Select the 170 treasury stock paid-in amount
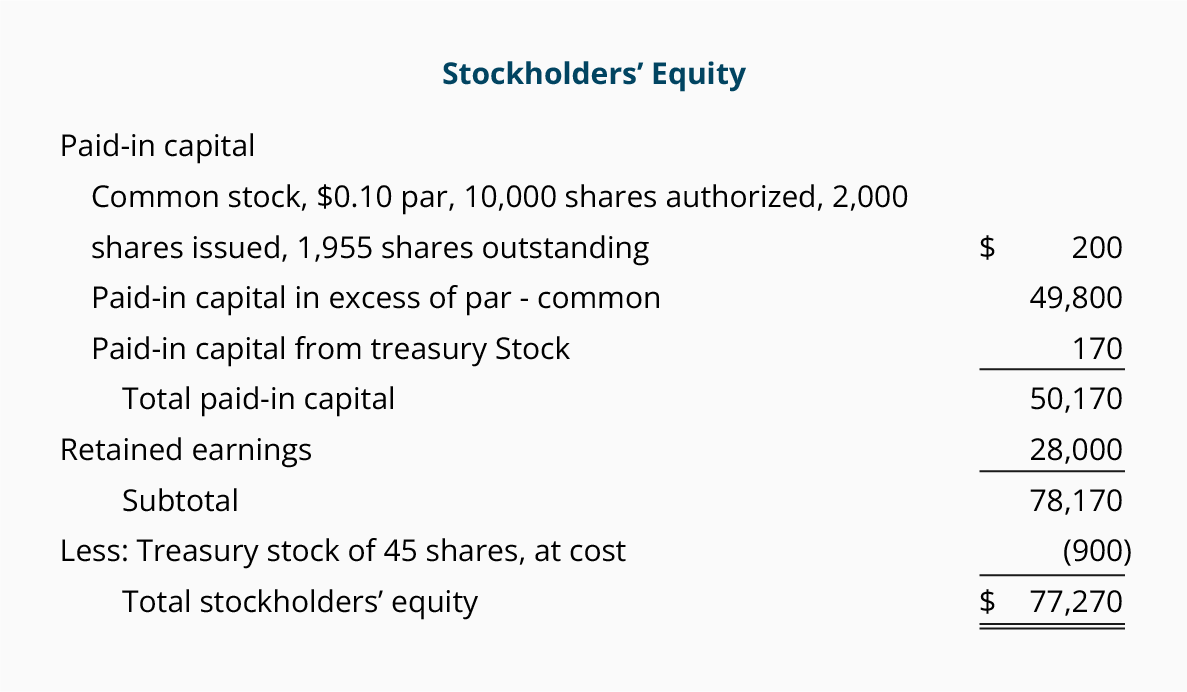 (x=1098, y=349)
